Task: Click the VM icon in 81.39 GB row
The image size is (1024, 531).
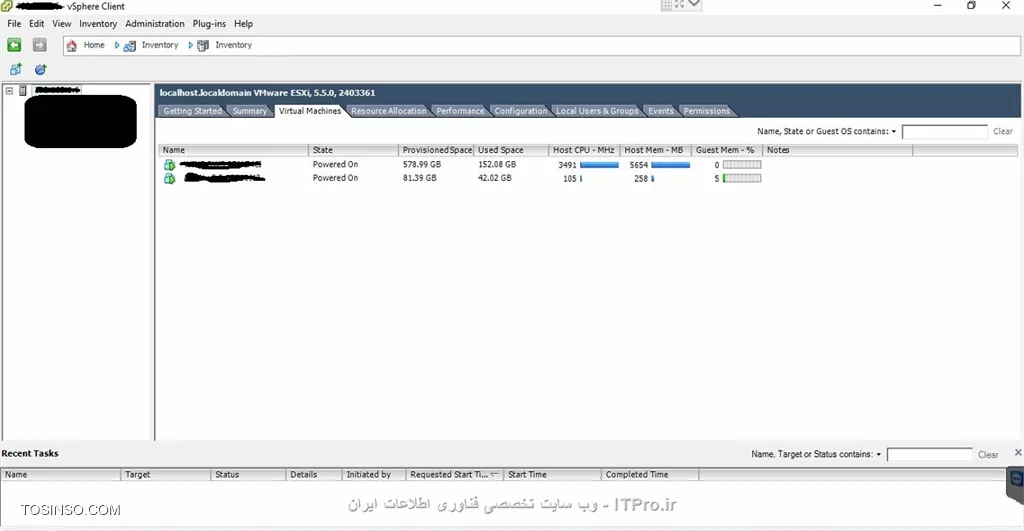Action: pyautogui.click(x=170, y=178)
